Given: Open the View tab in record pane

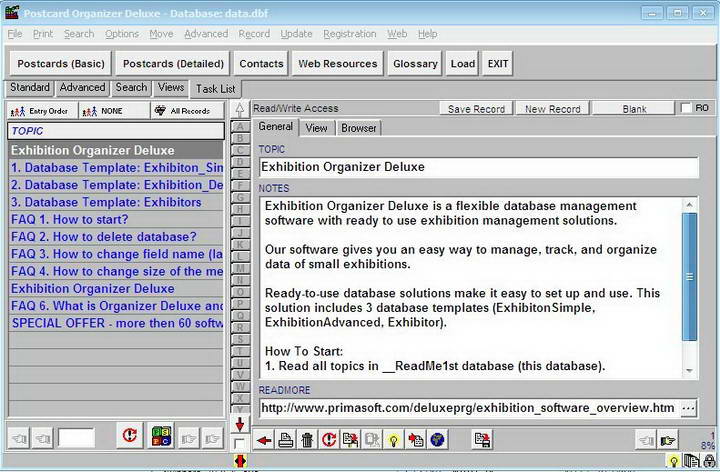Looking at the screenshot, I should tap(316, 128).
